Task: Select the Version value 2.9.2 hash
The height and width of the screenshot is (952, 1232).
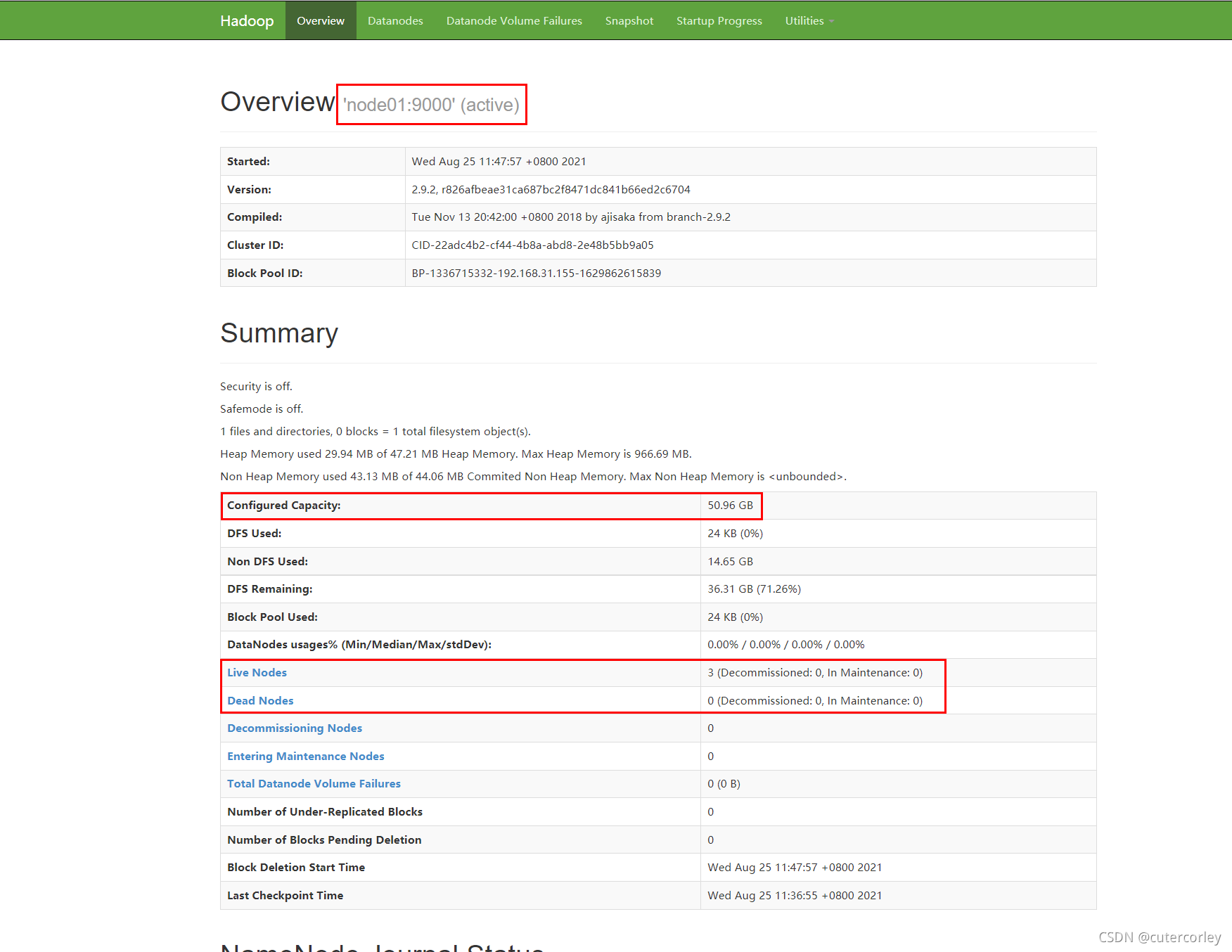Action: pos(551,190)
